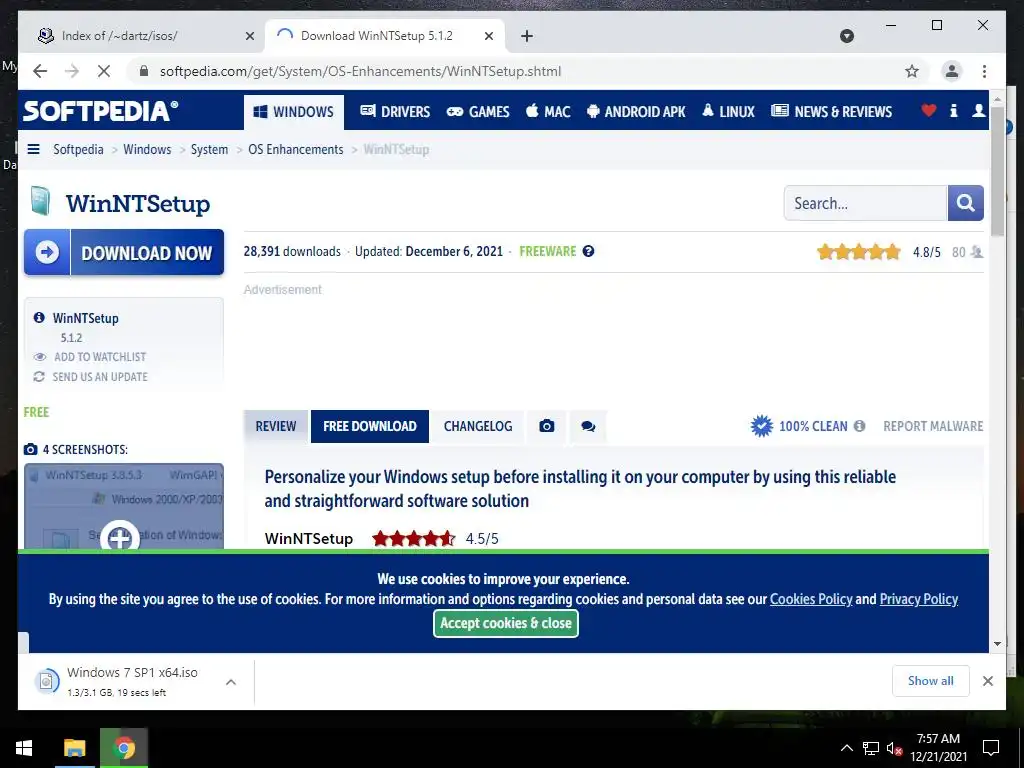Switch to the CHANGELOG tab

pos(477,426)
